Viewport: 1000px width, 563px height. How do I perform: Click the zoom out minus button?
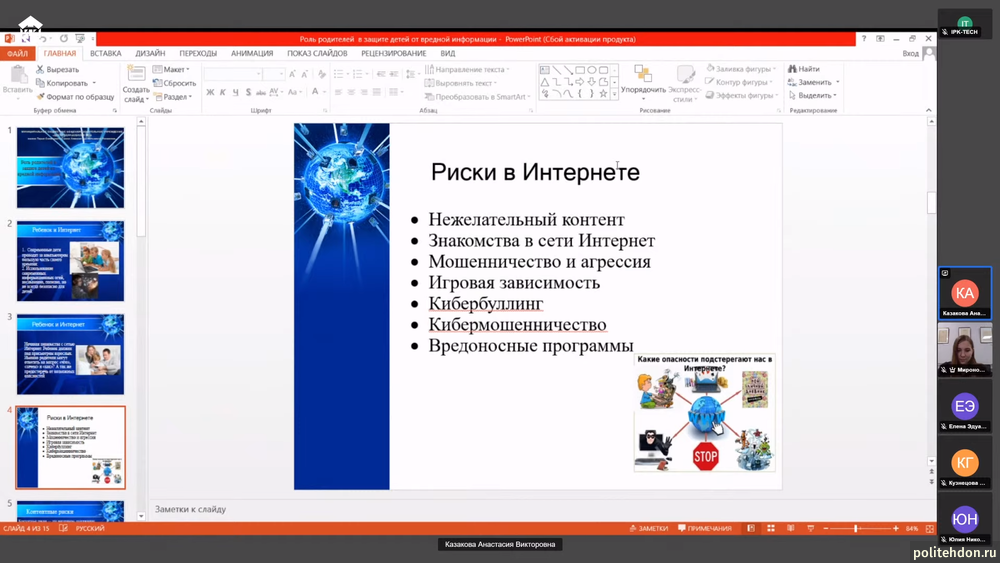point(826,529)
